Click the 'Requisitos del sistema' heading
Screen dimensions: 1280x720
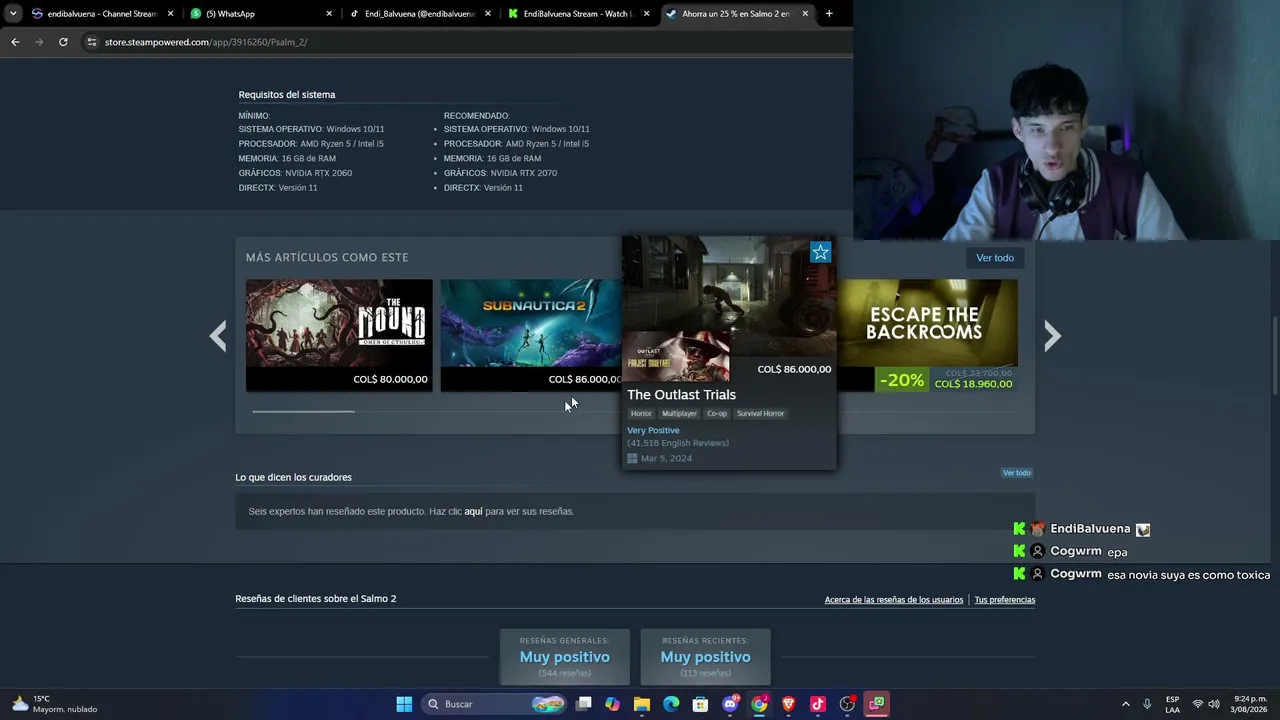point(287,95)
